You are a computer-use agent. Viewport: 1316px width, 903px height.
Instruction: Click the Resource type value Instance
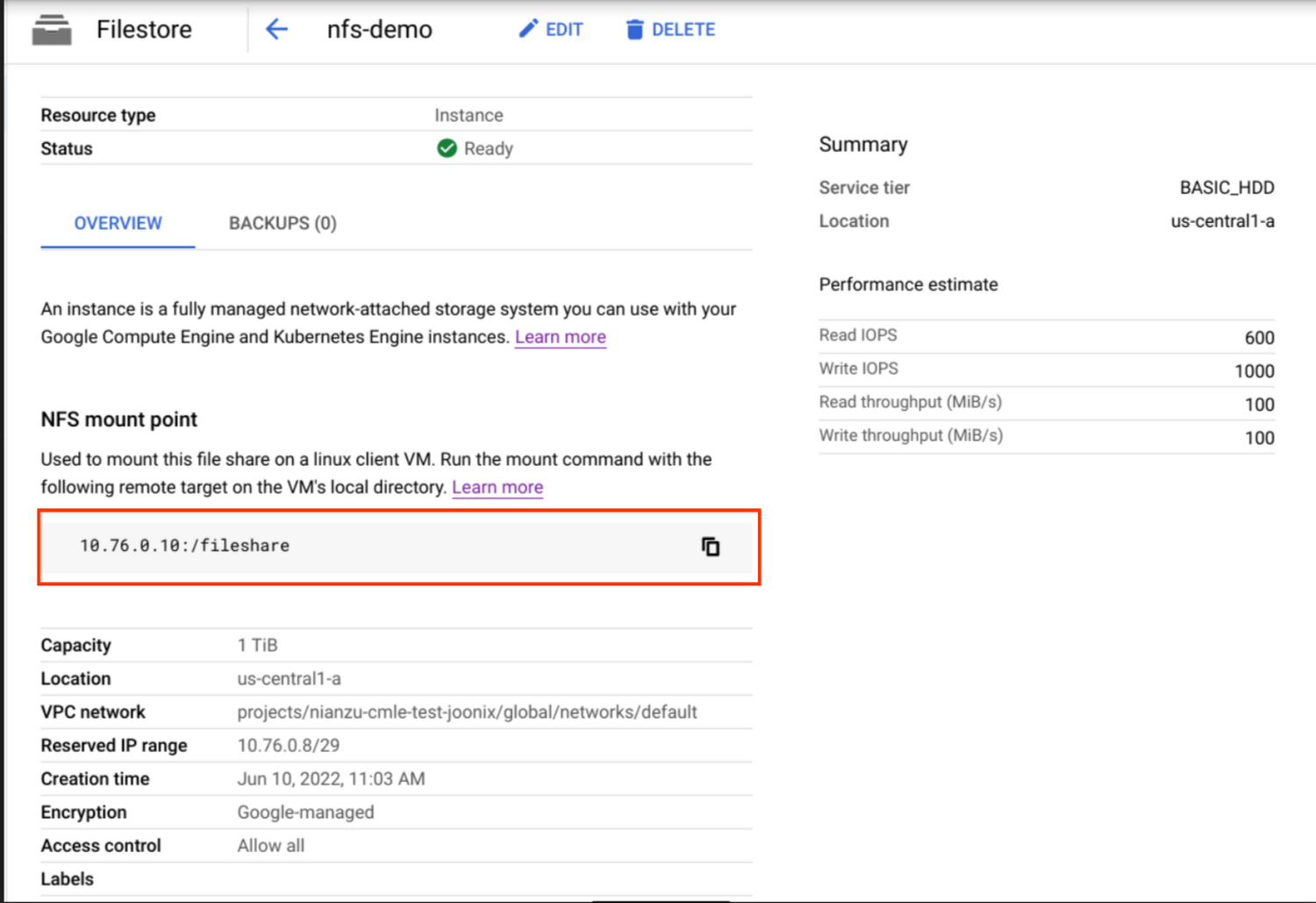468,115
